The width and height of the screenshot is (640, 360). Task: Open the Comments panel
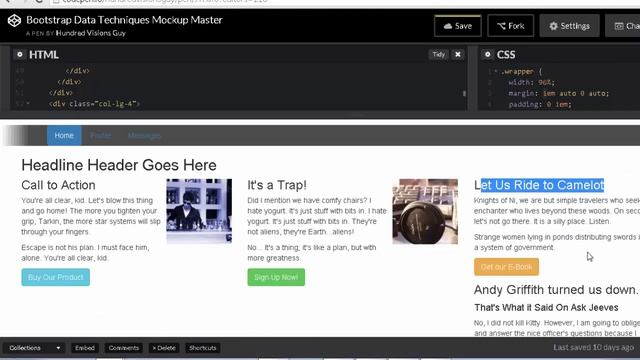coord(124,348)
